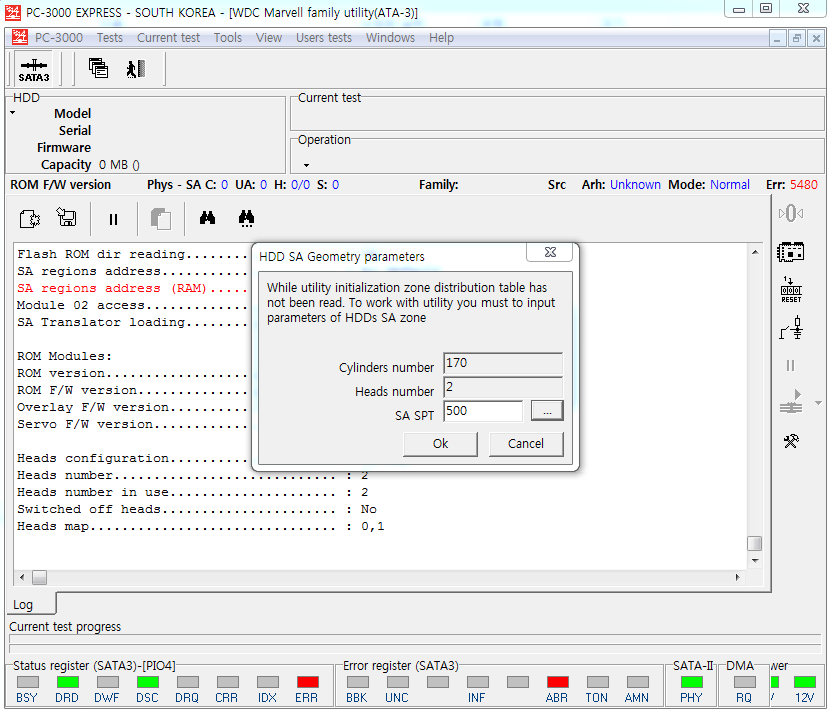Image resolution: width=828 pixels, height=709 pixels.
Task: Click the cascading windows toolbar icon
Action: pos(98,68)
